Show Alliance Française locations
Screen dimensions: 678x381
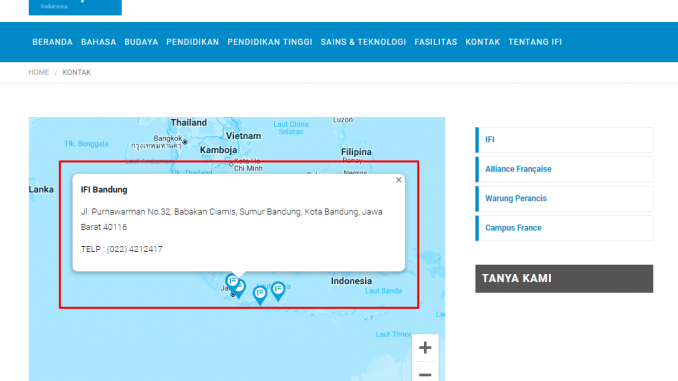[564, 169]
